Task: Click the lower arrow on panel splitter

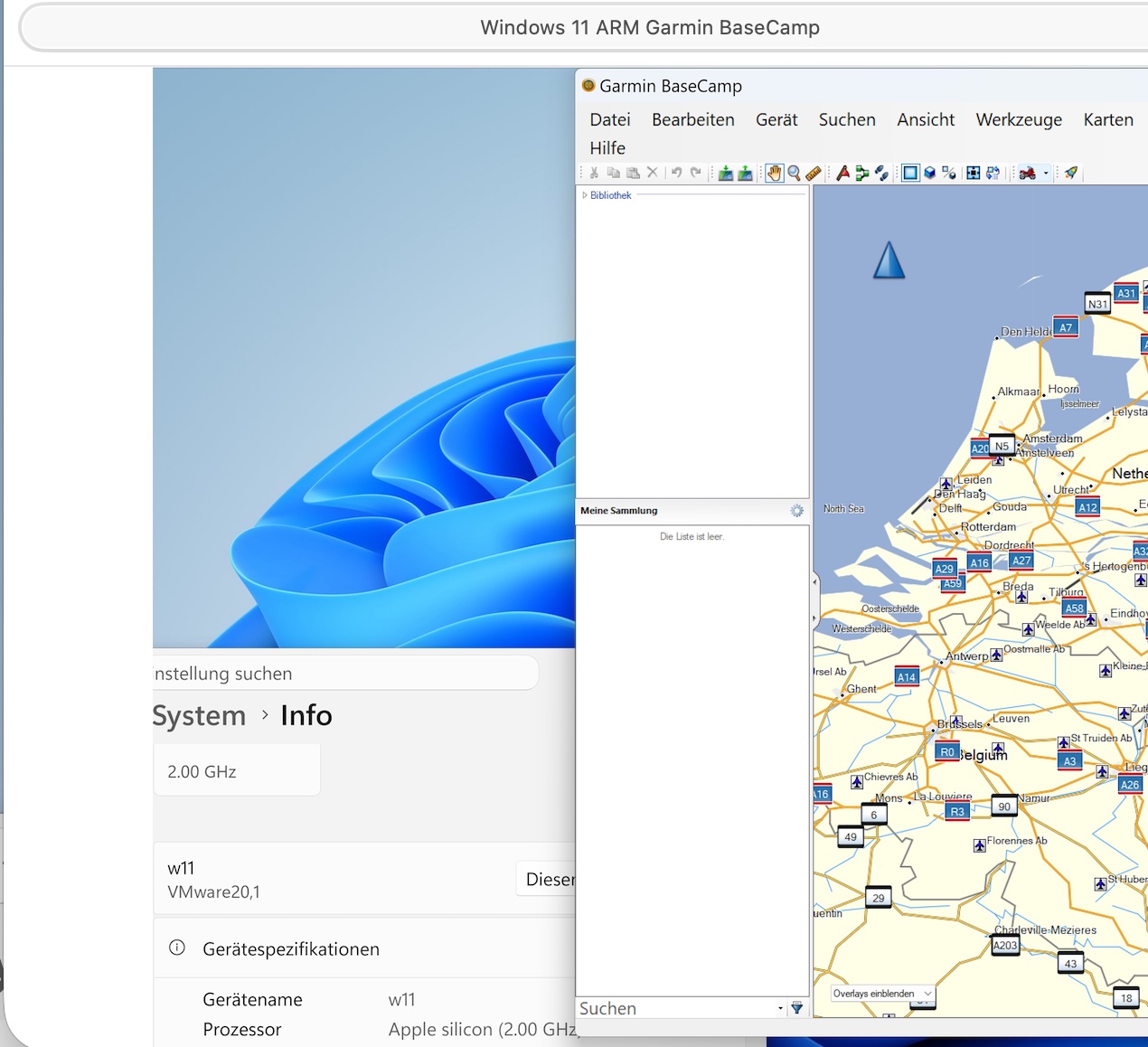Action: coord(814,619)
